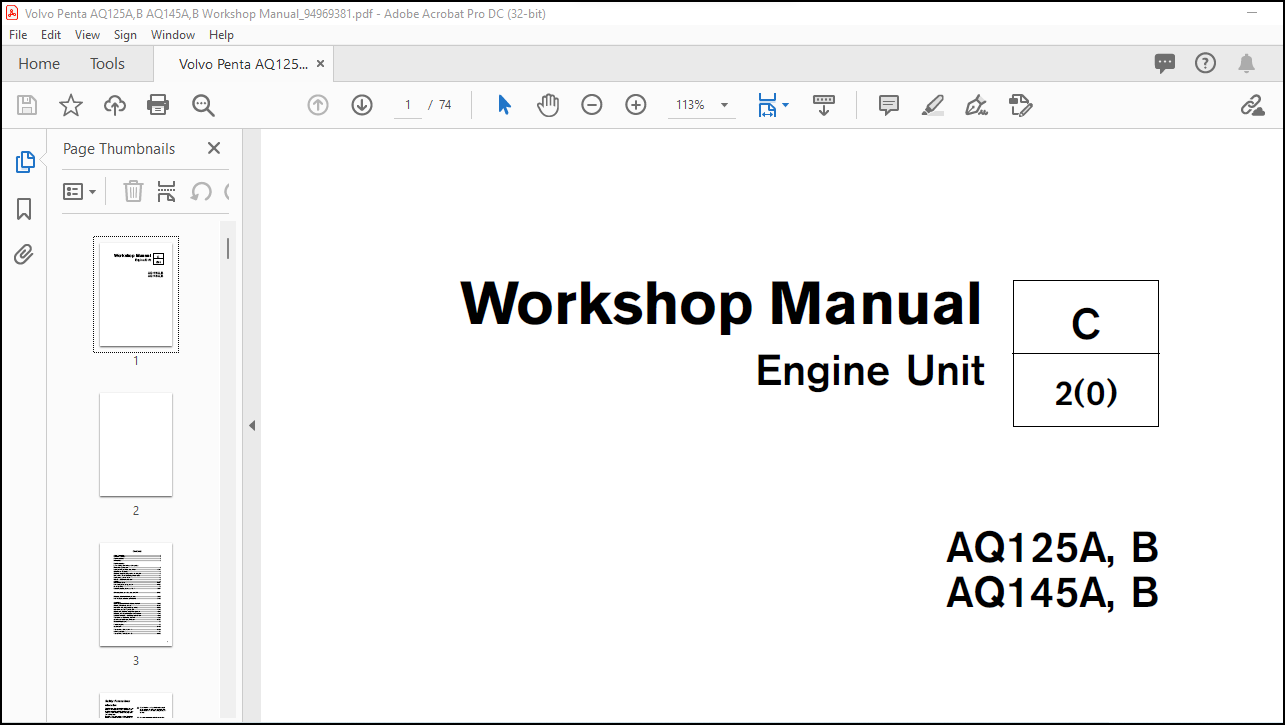Open Page Thumbnails panel icon in sidebar
Image resolution: width=1285 pixels, height=725 pixels.
coord(25,162)
